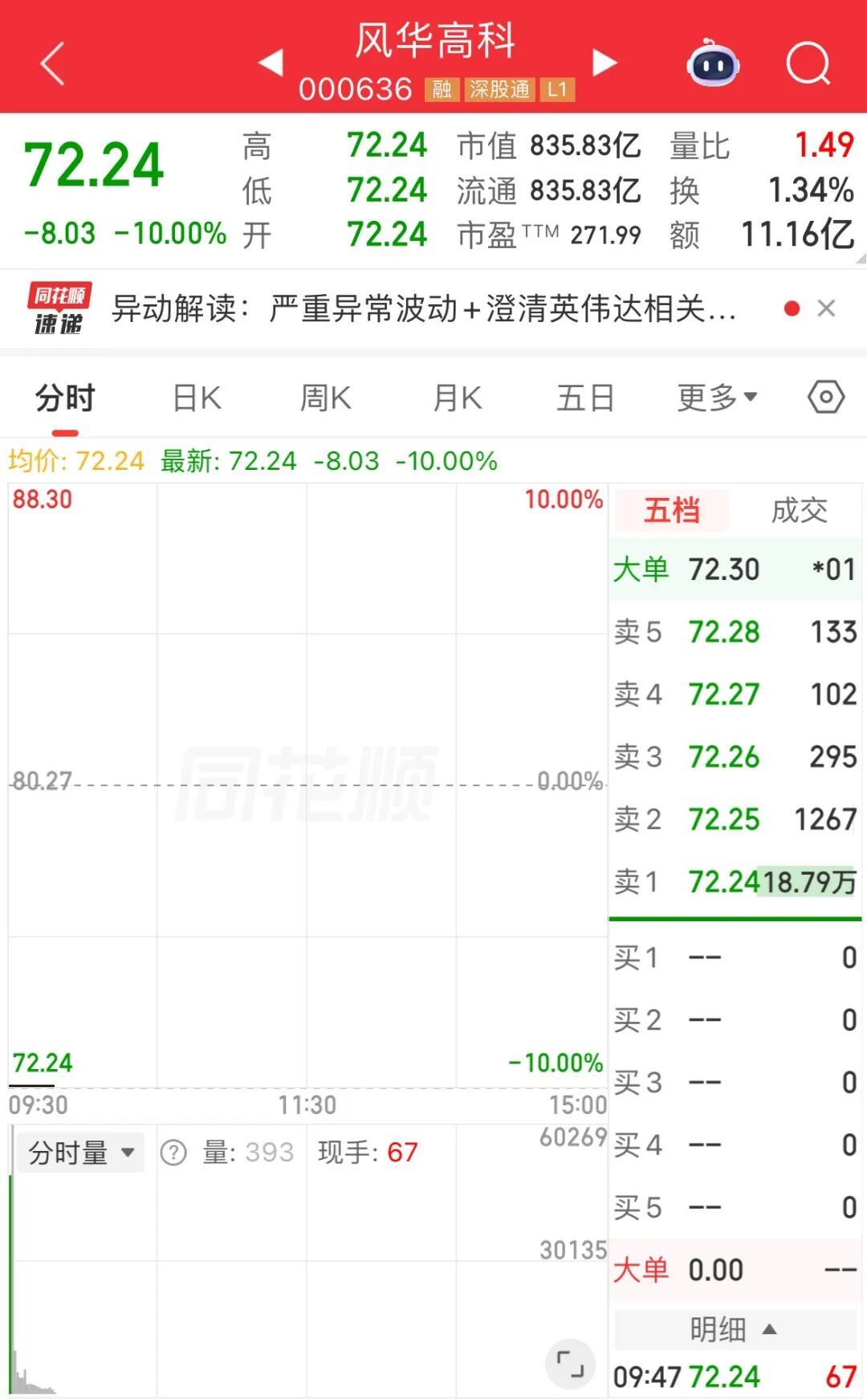This screenshot has width=867, height=1400.
Task: Select the 买4 bid row
Action: pos(735,1145)
